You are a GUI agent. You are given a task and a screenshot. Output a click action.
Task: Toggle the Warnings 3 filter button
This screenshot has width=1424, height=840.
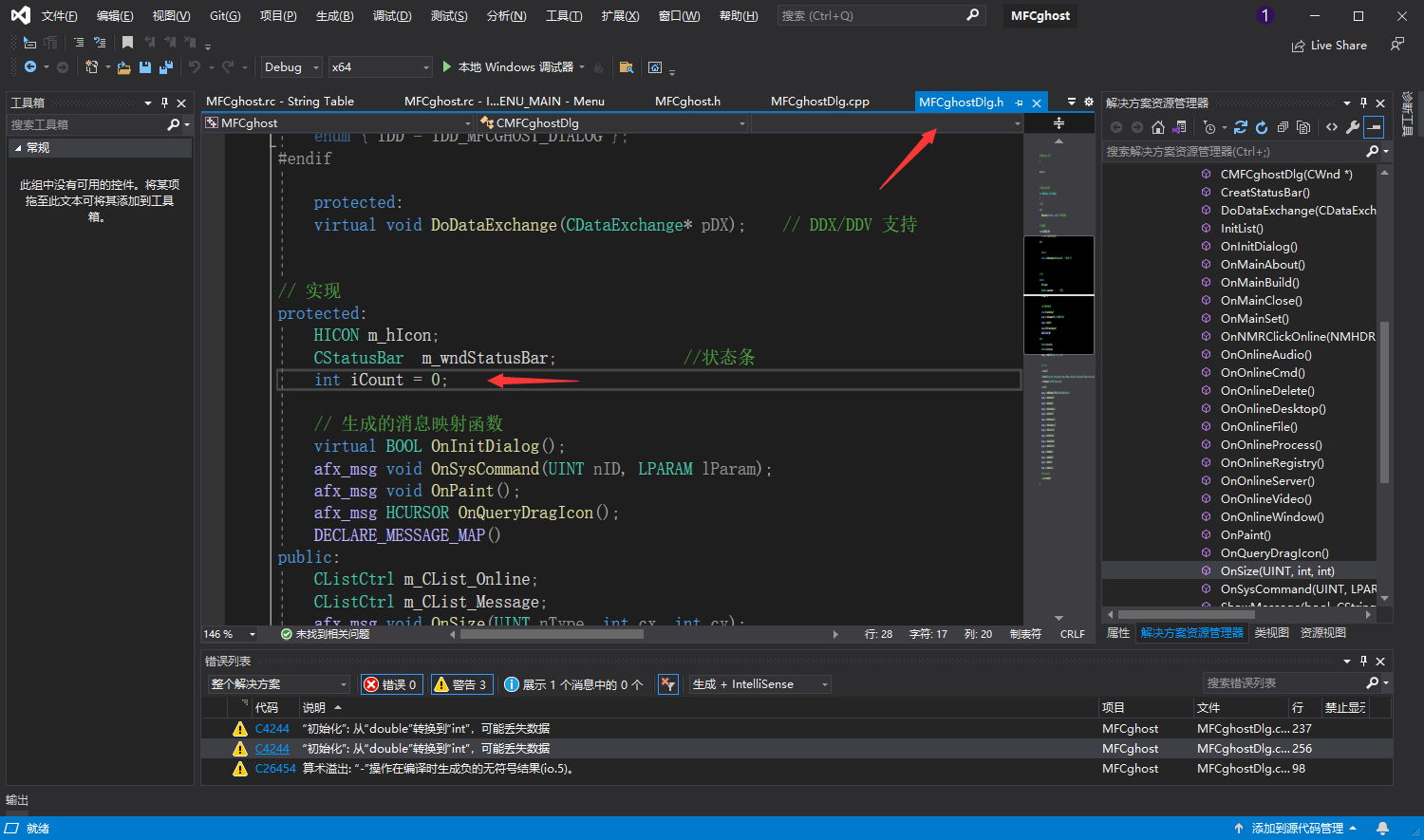click(x=460, y=684)
